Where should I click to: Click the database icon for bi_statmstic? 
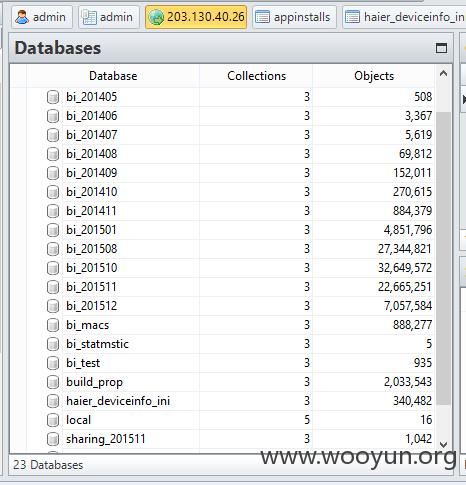tap(53, 344)
